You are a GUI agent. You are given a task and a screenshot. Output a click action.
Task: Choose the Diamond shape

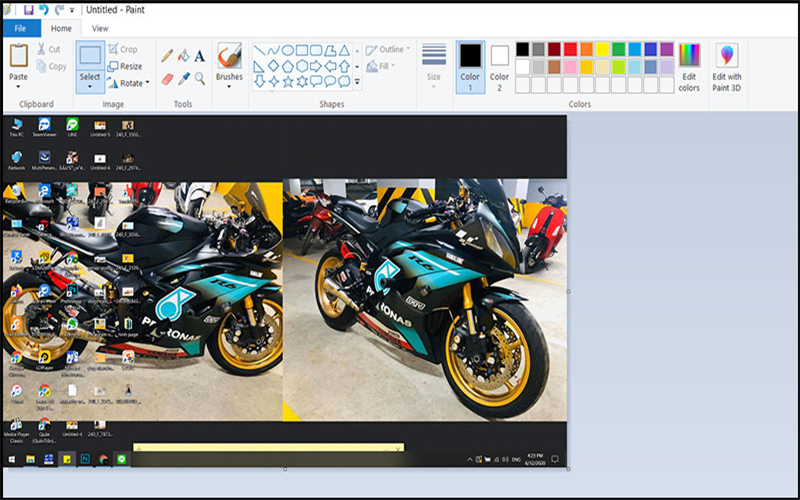[273, 66]
